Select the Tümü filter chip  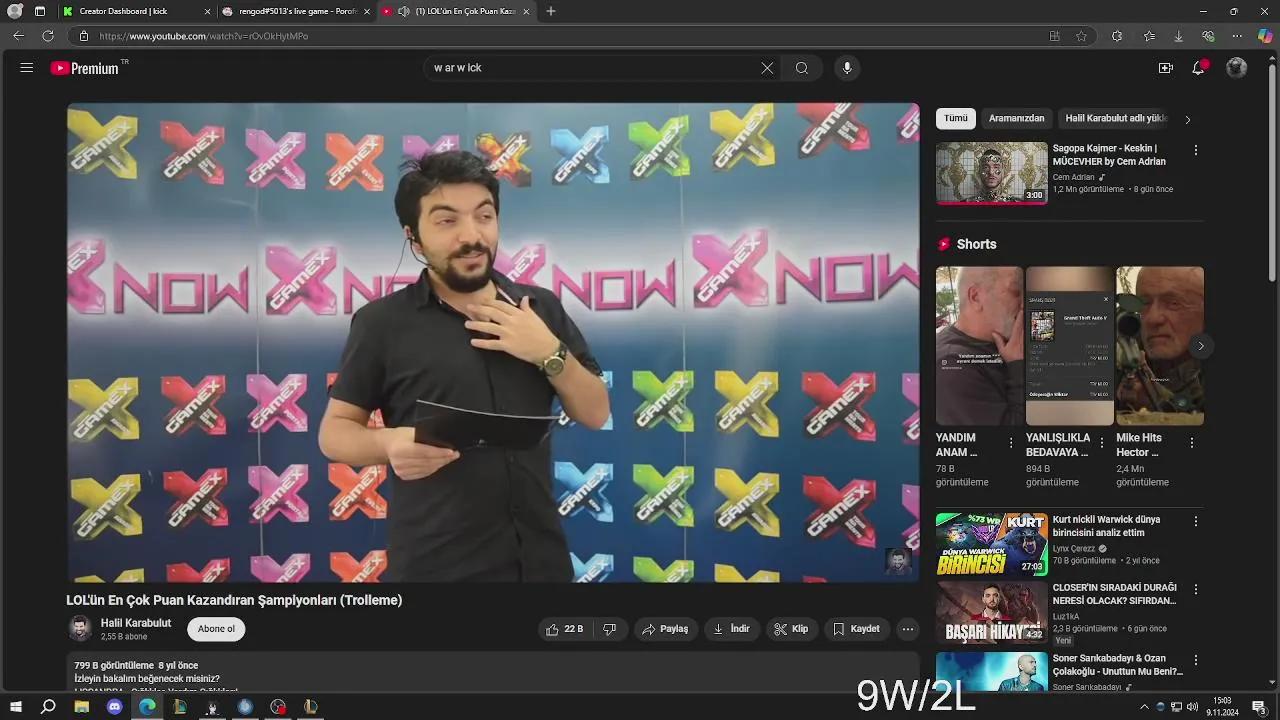[x=956, y=118]
